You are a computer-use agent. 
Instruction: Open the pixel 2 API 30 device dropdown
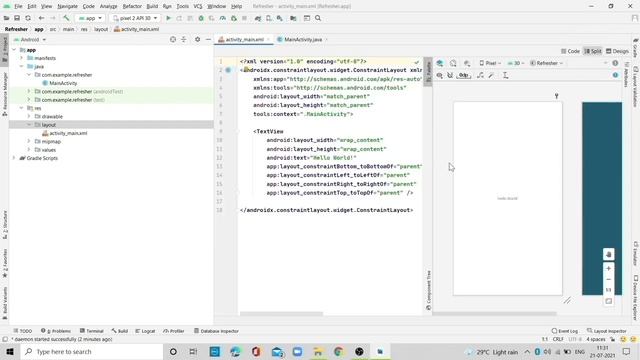(135, 18)
